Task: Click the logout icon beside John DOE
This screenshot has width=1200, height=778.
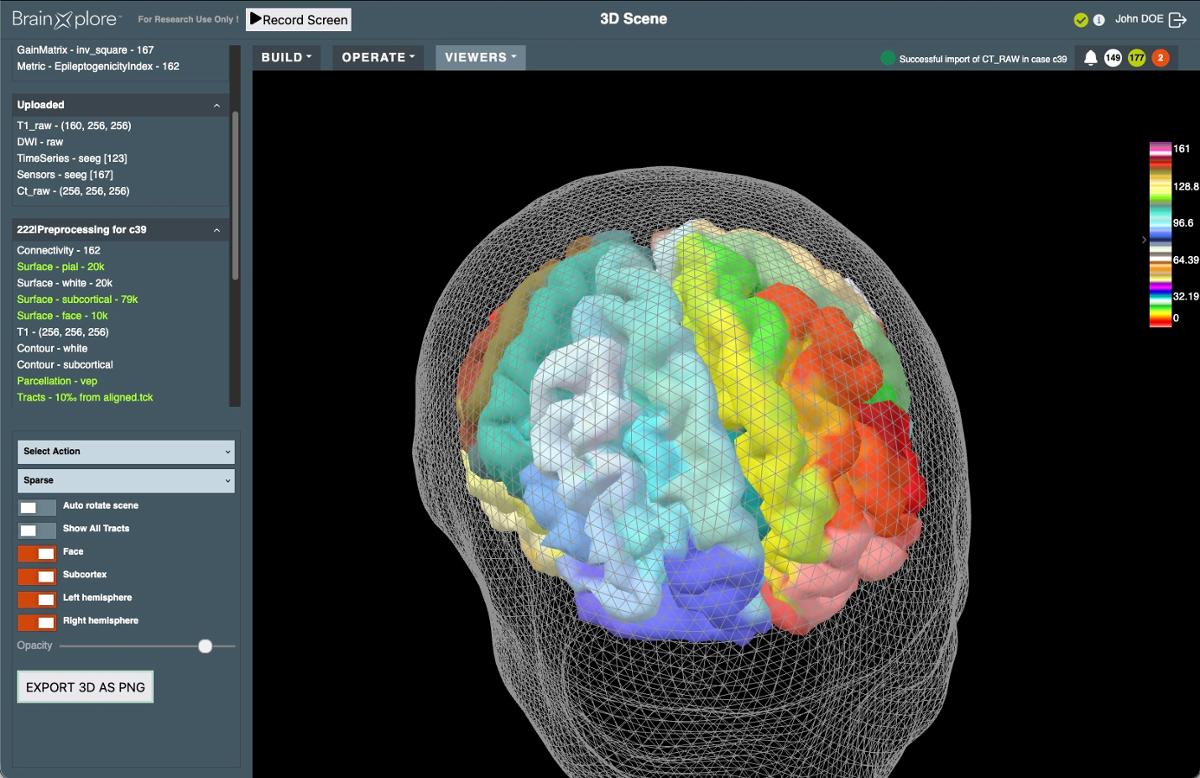Action: [x=1178, y=19]
